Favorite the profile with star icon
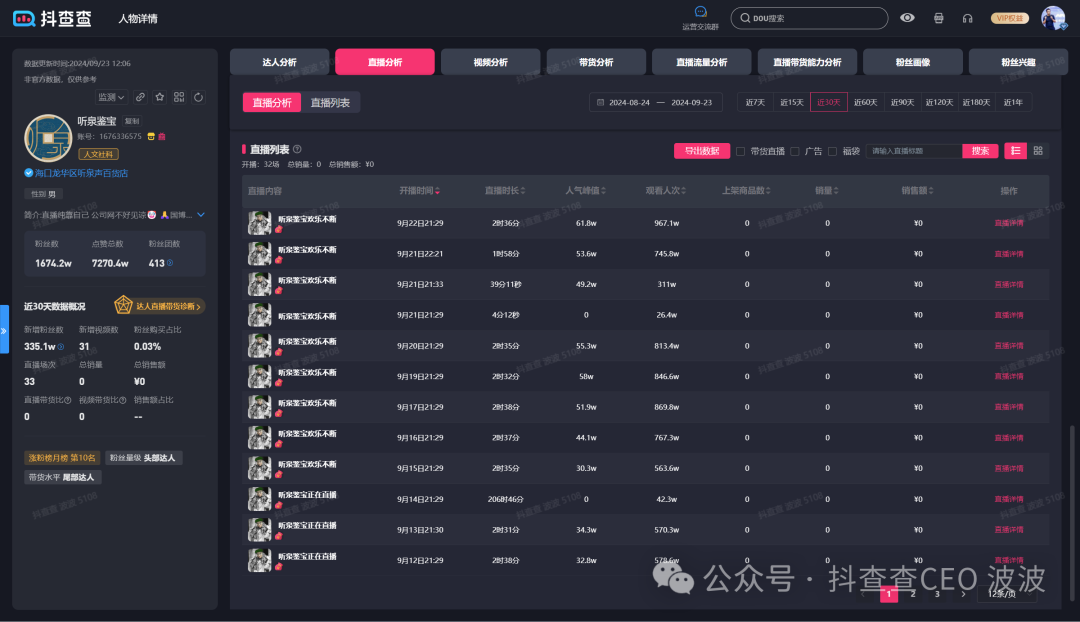 (x=160, y=97)
